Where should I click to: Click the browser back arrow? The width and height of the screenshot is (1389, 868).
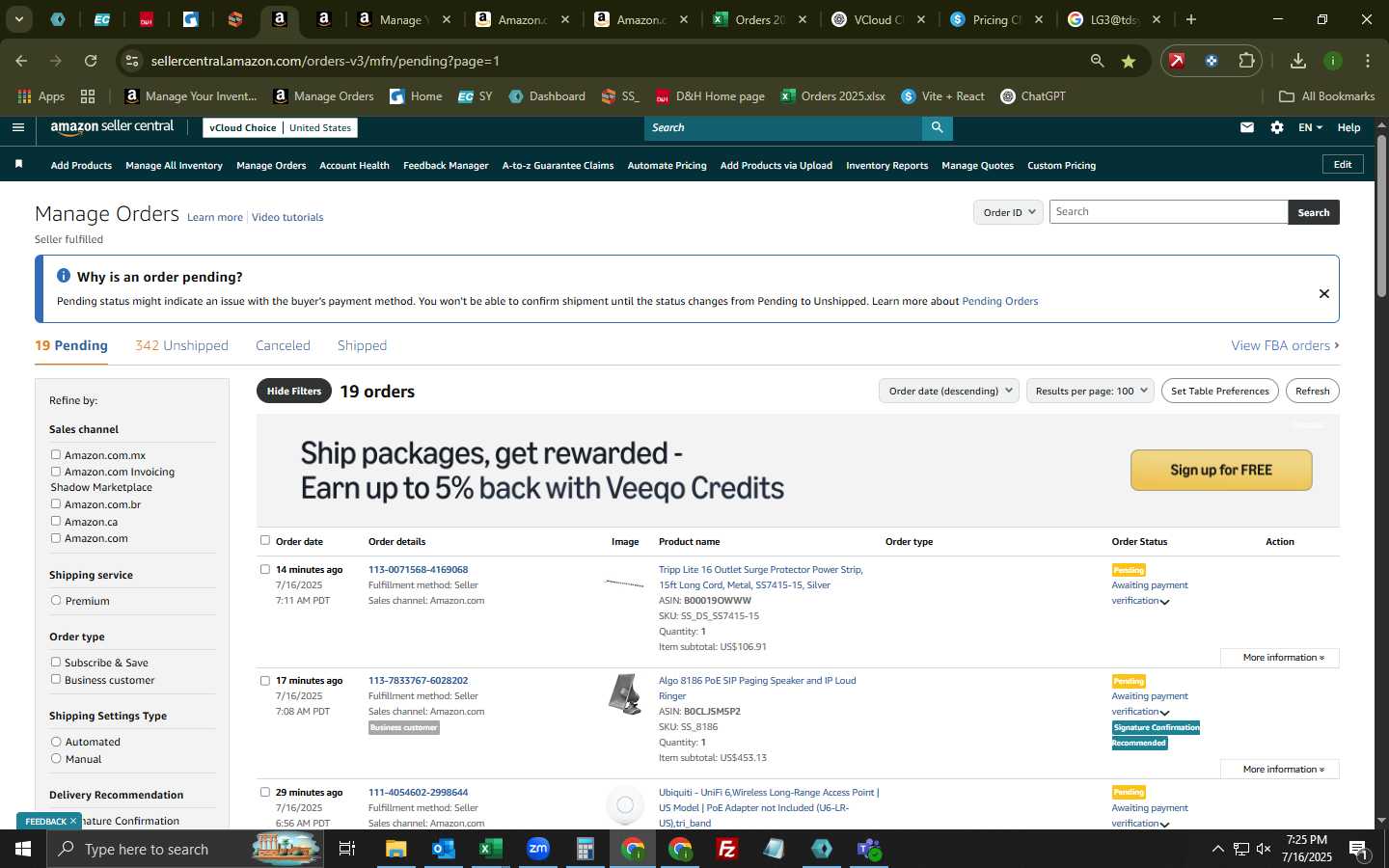coord(21,61)
